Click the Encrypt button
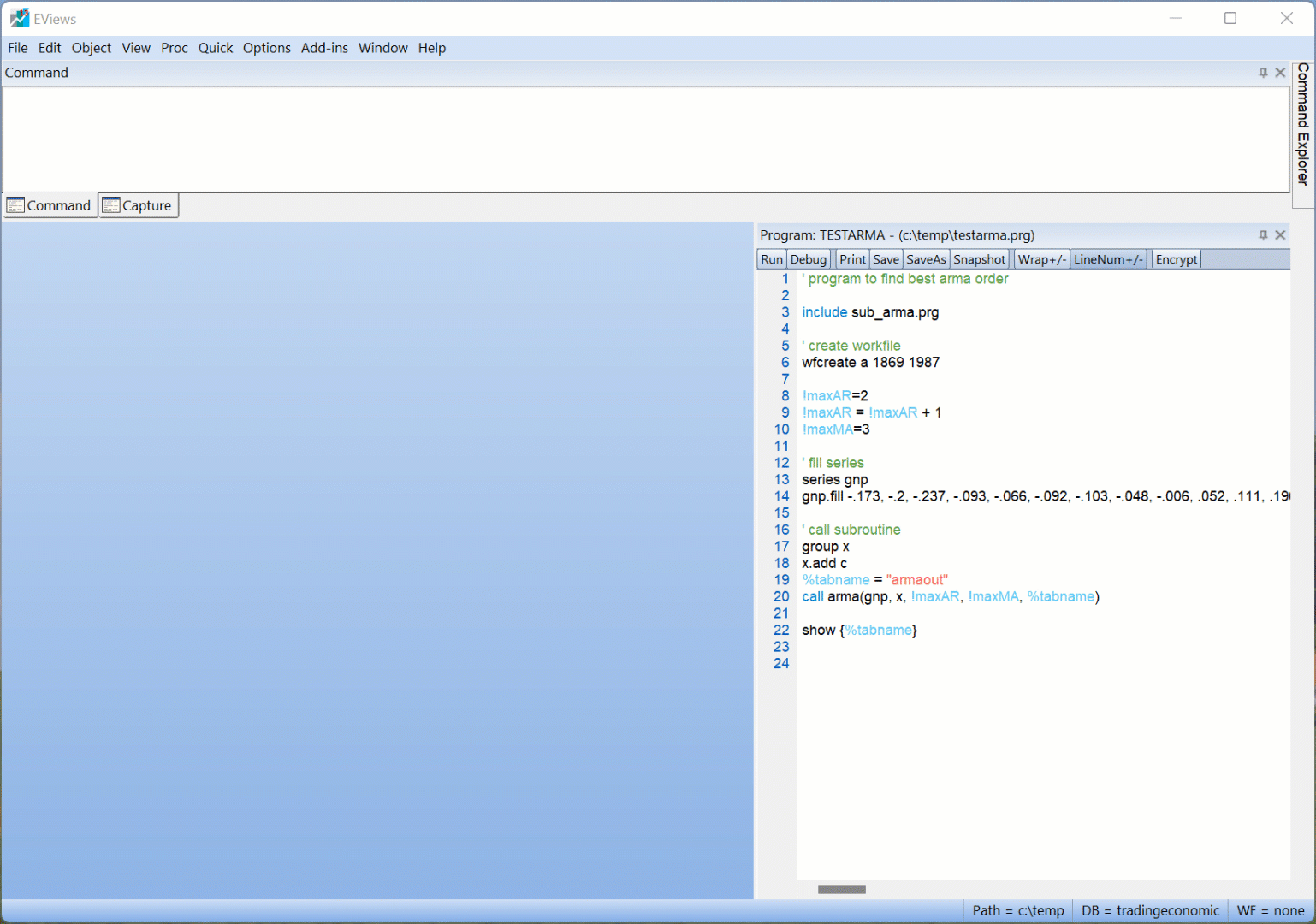This screenshot has height=924, width=1316. (1177, 259)
